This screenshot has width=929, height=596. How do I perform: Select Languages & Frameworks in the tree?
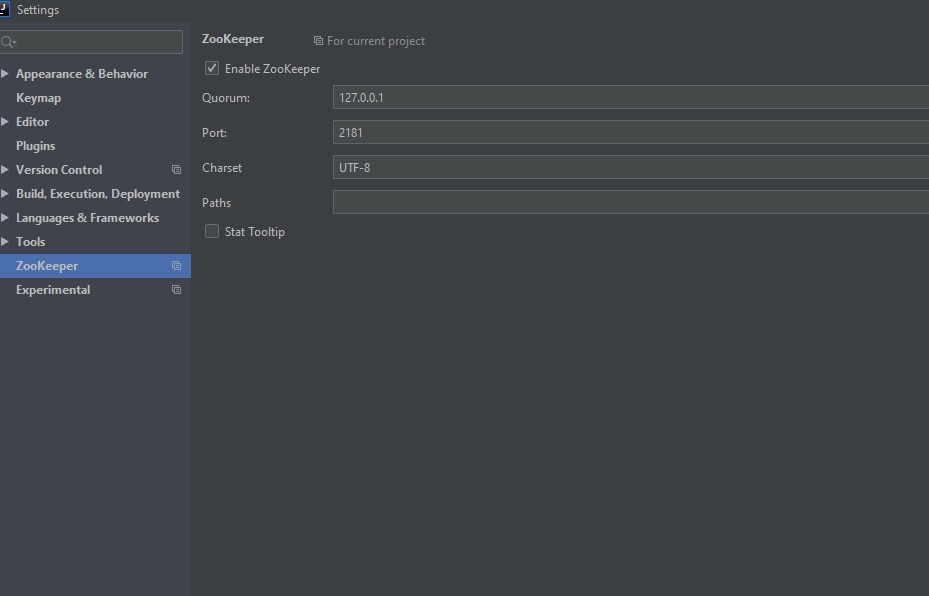88,217
